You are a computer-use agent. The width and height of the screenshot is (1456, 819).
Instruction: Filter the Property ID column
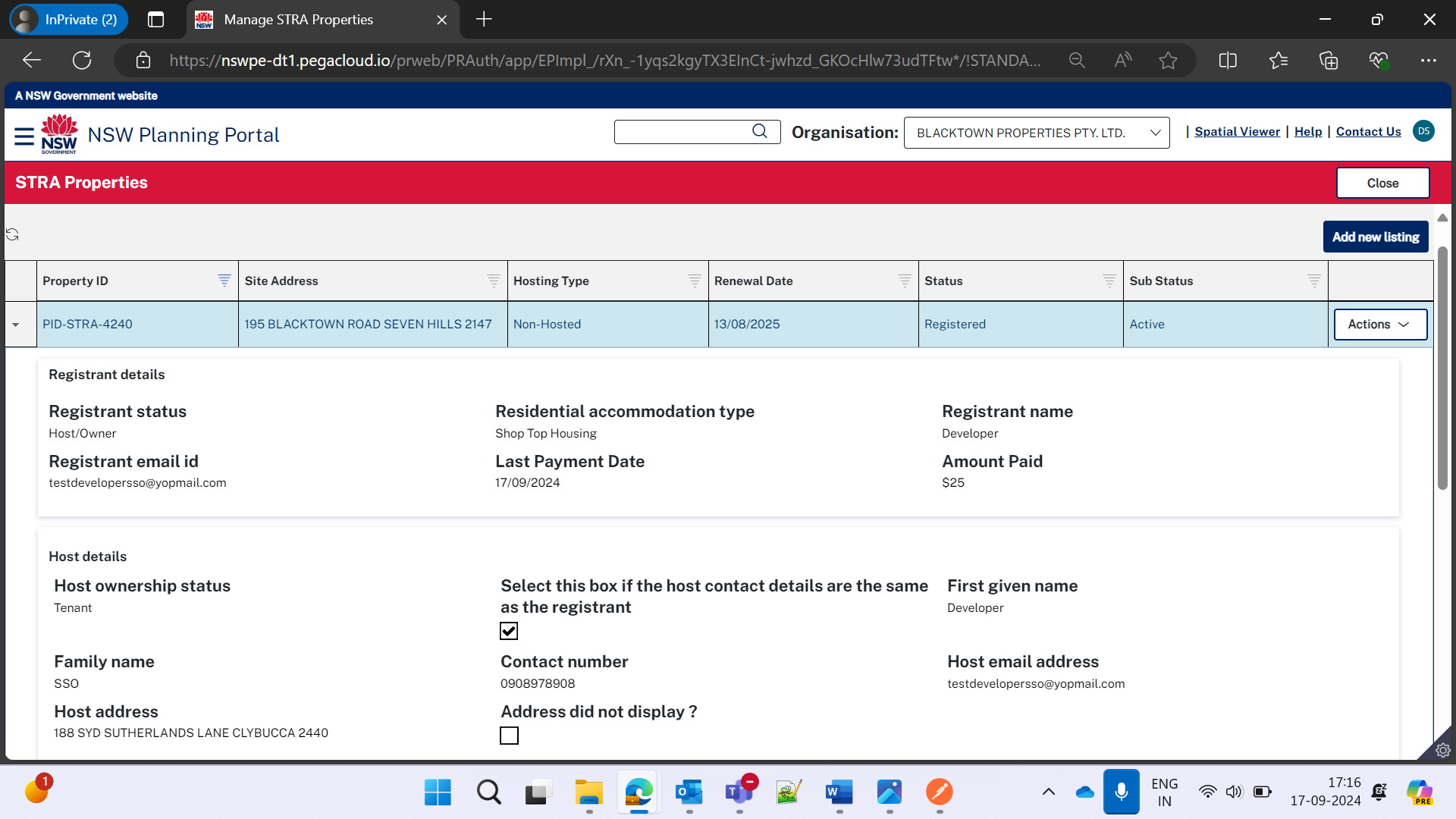(224, 281)
